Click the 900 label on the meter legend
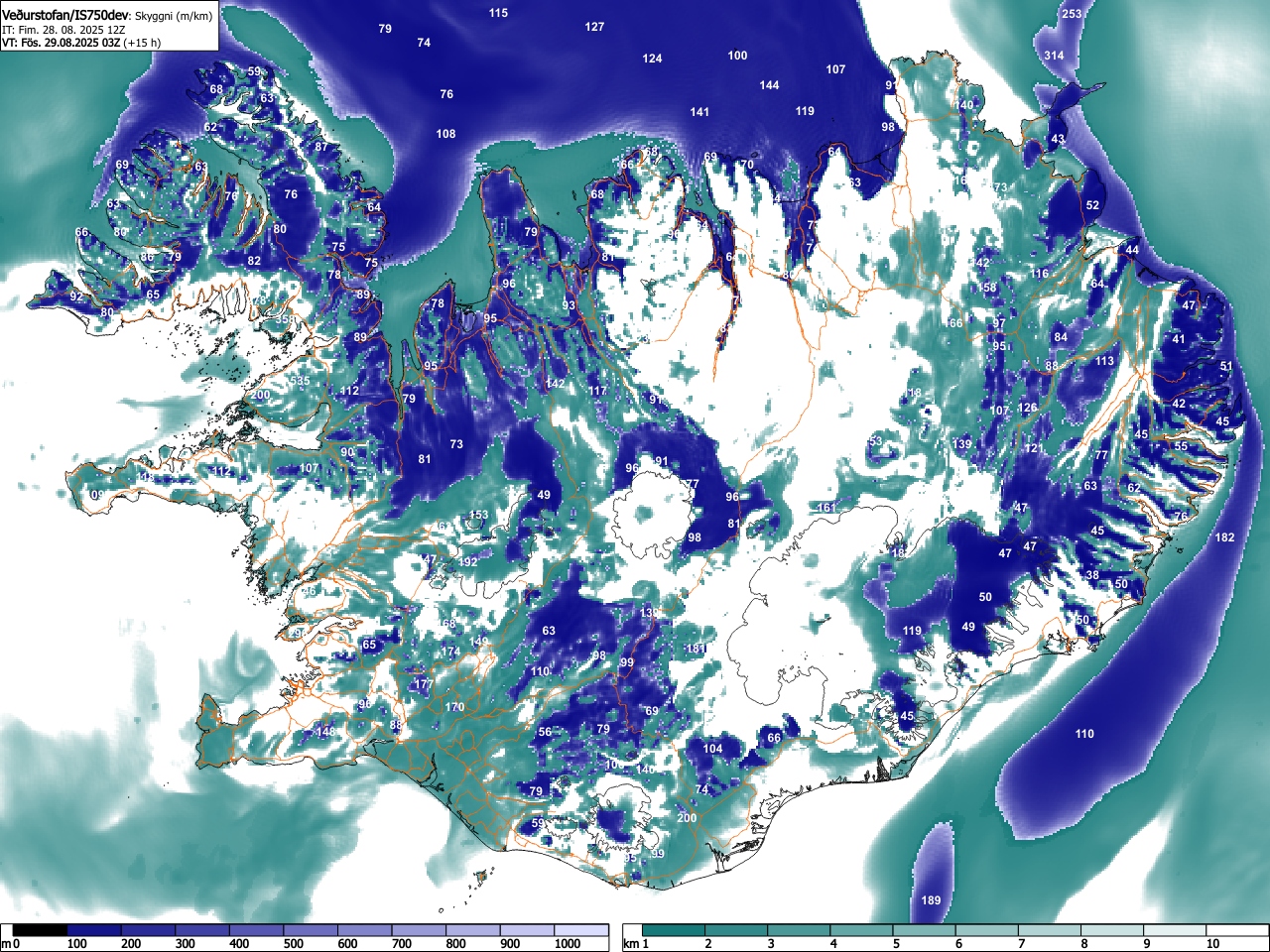Image resolution: width=1270 pixels, height=952 pixels. (510, 944)
